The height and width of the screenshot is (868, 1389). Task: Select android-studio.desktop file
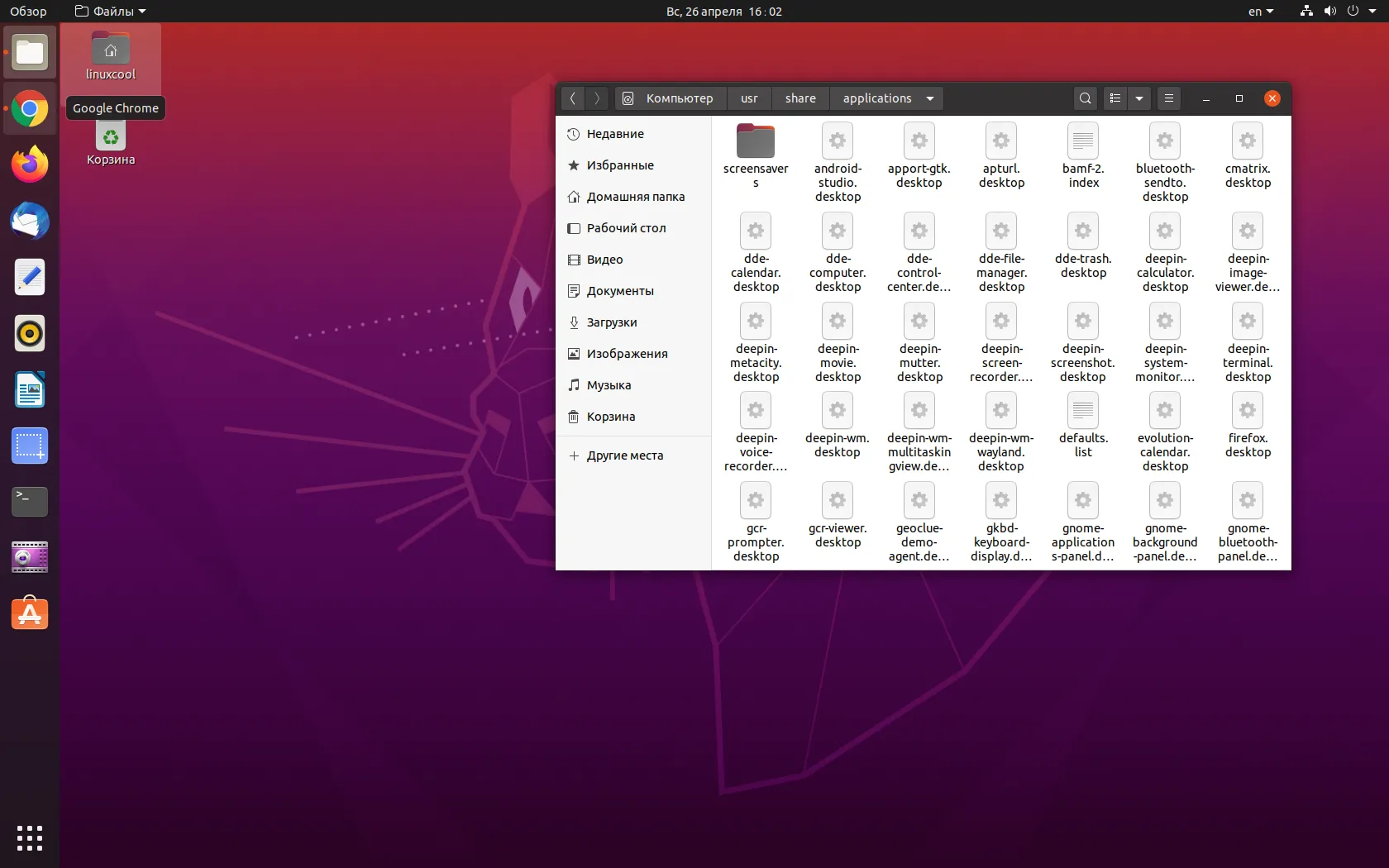[838, 162]
